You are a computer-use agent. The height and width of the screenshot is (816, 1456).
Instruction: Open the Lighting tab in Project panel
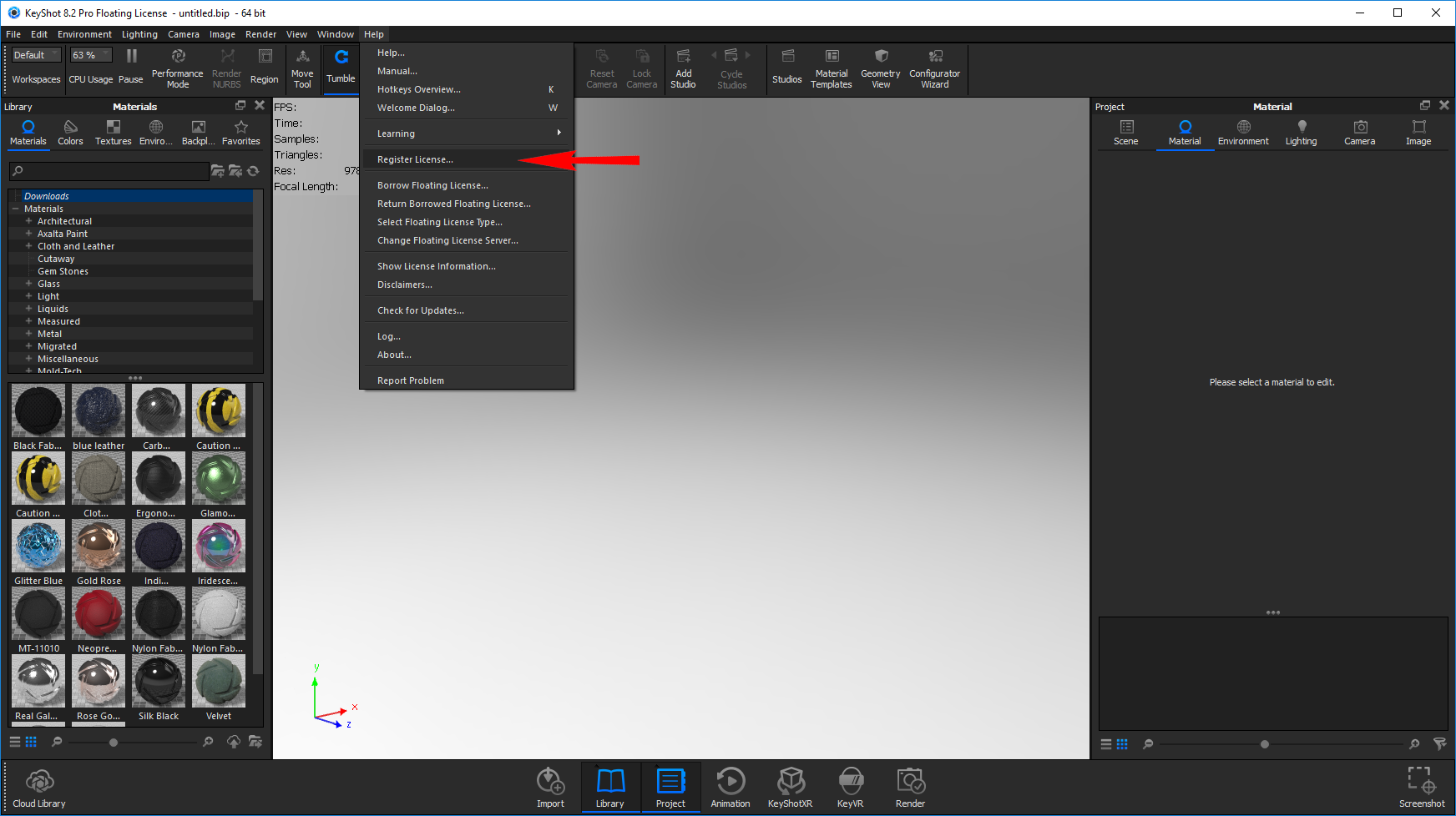[1301, 132]
